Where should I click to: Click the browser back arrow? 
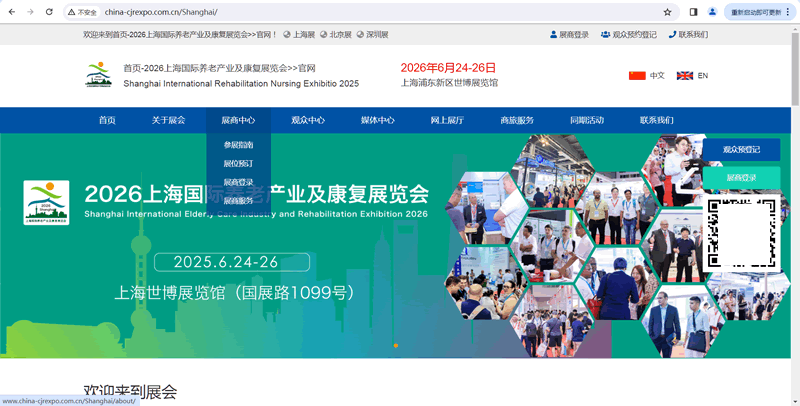[11, 12]
